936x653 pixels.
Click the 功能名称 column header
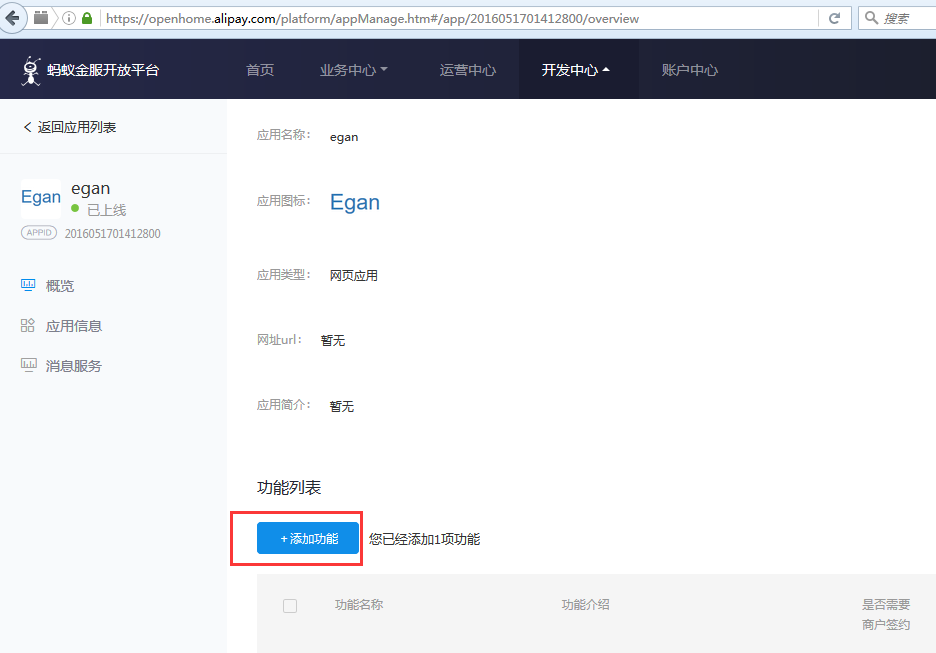(359, 605)
